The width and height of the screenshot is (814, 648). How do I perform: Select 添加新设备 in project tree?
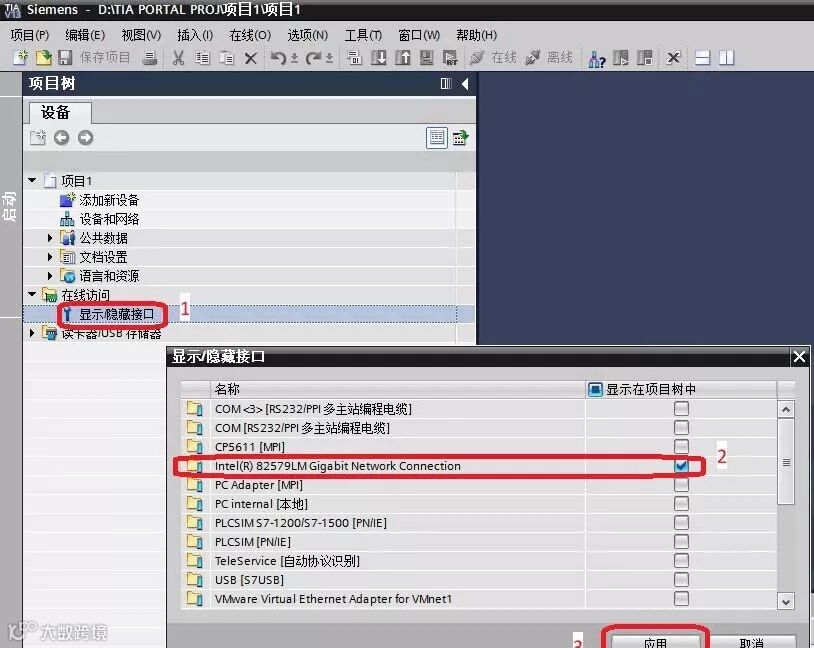coord(109,200)
